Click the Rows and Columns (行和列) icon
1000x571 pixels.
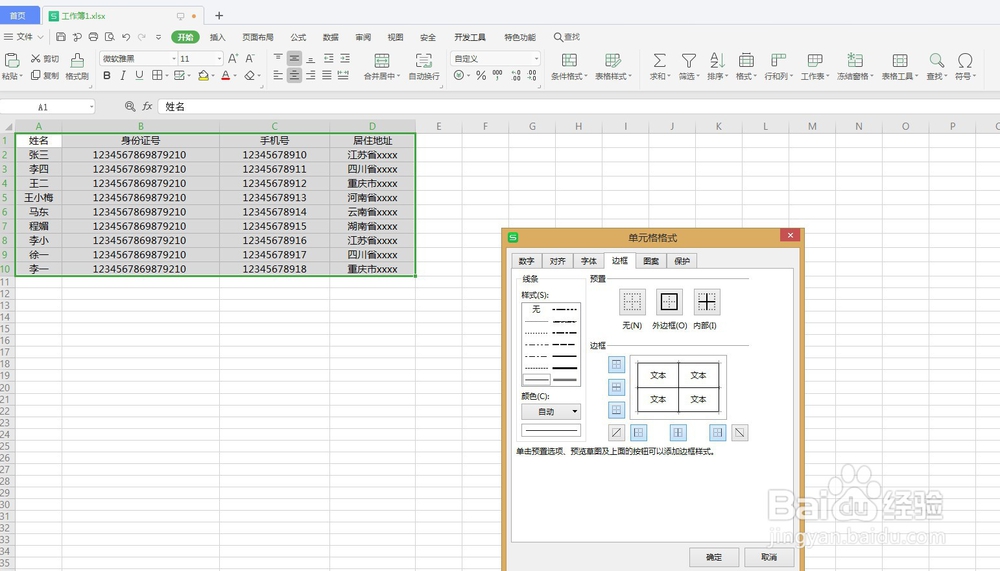778,61
